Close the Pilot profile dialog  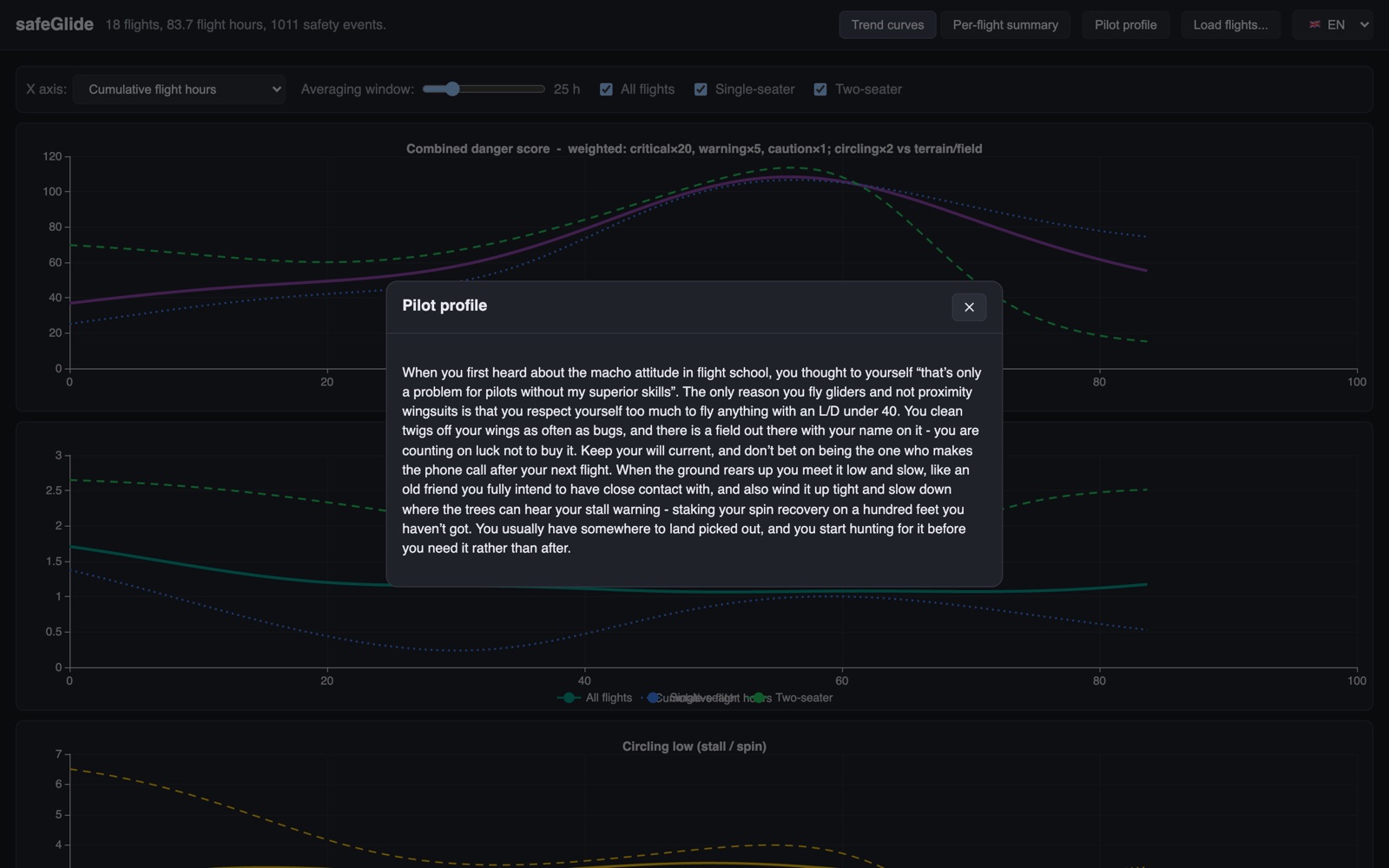pos(969,307)
